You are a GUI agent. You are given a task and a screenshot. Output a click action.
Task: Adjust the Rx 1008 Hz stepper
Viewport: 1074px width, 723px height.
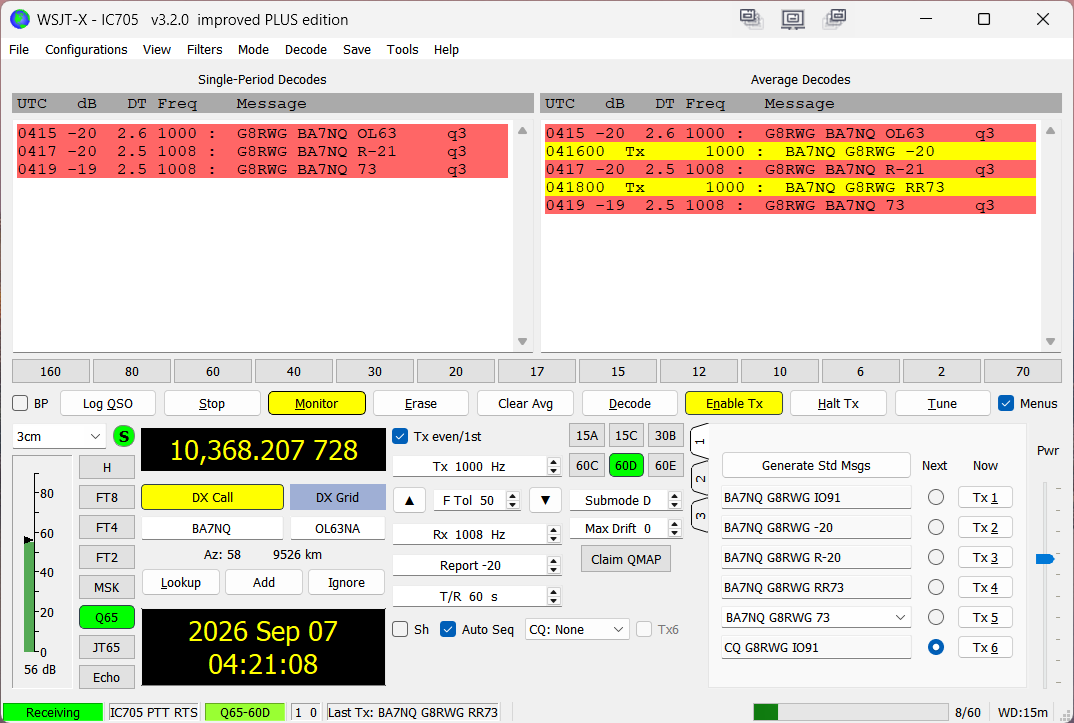point(553,534)
